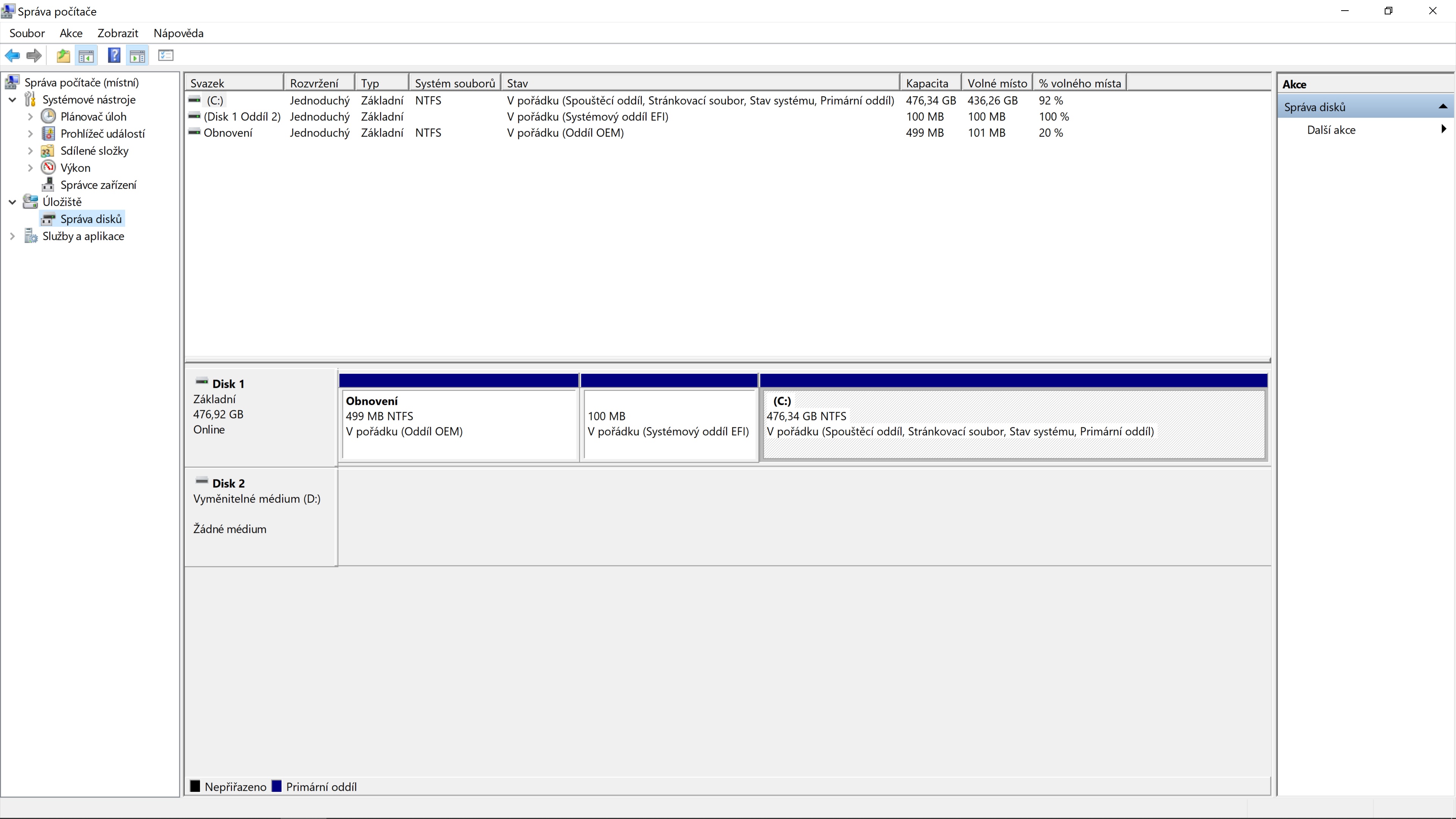
Task: Expand the Služby a aplikace node
Action: pos(13,236)
